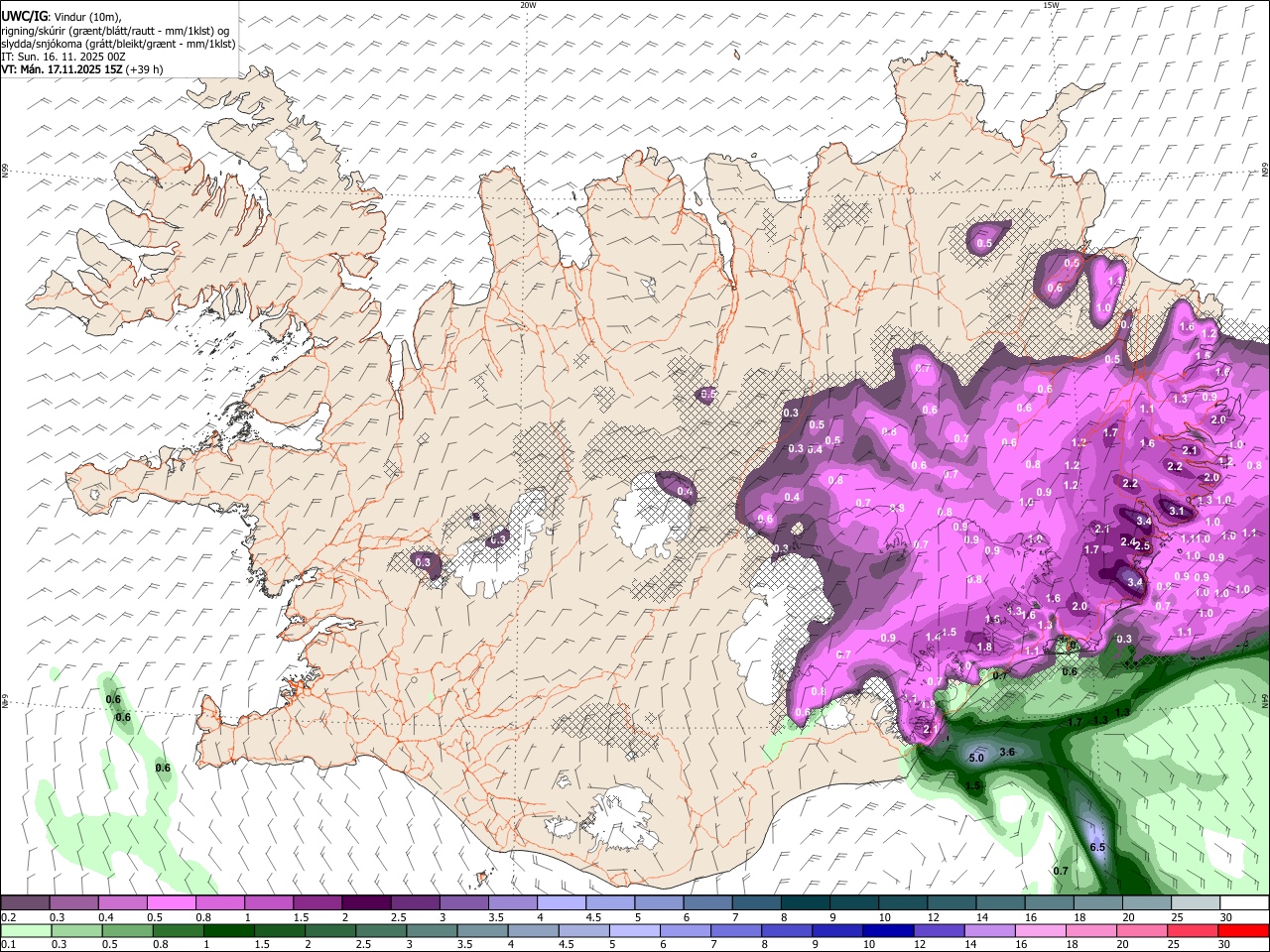Click the 6.5 rainfall value offshore
The image size is (1270, 952).
pyautogui.click(x=1097, y=848)
